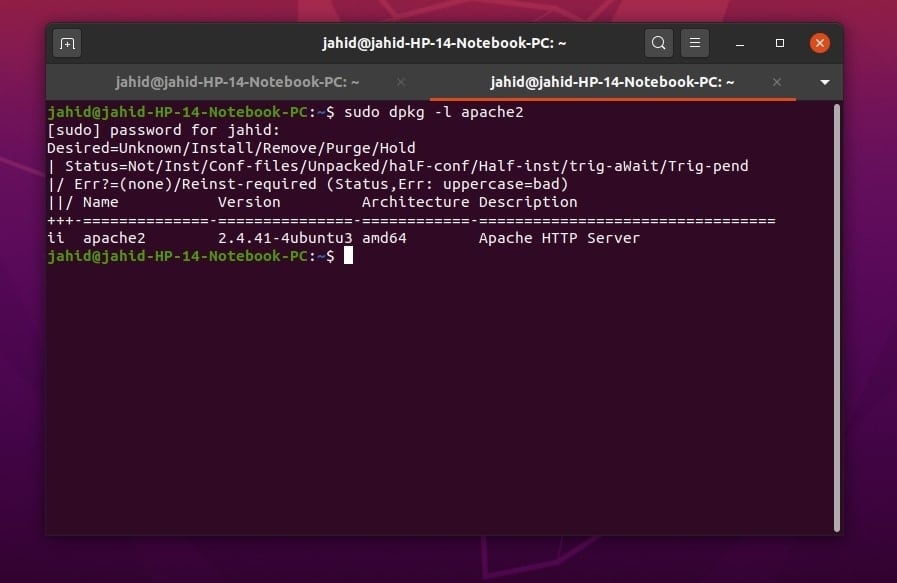
Task: Open the hamburger menu
Action: tap(694, 43)
